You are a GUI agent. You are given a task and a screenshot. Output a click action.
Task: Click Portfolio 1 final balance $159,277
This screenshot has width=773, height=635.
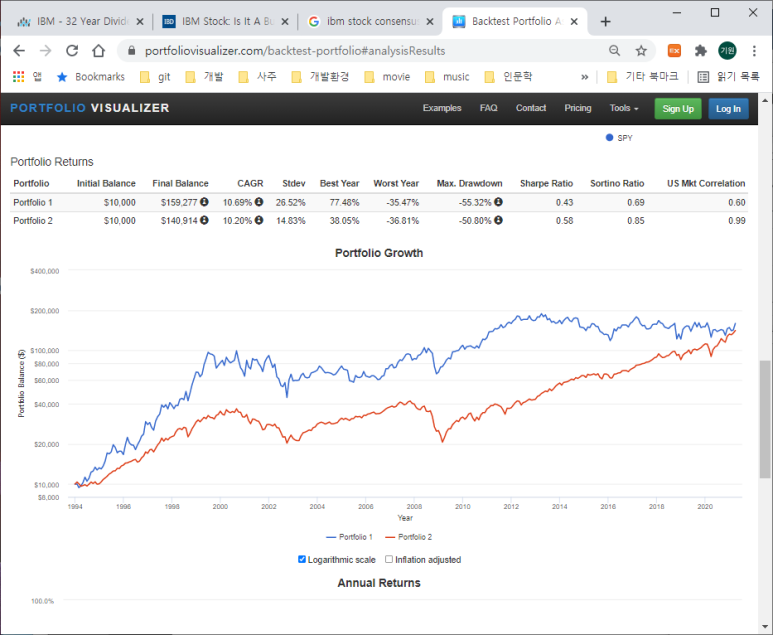coord(179,203)
